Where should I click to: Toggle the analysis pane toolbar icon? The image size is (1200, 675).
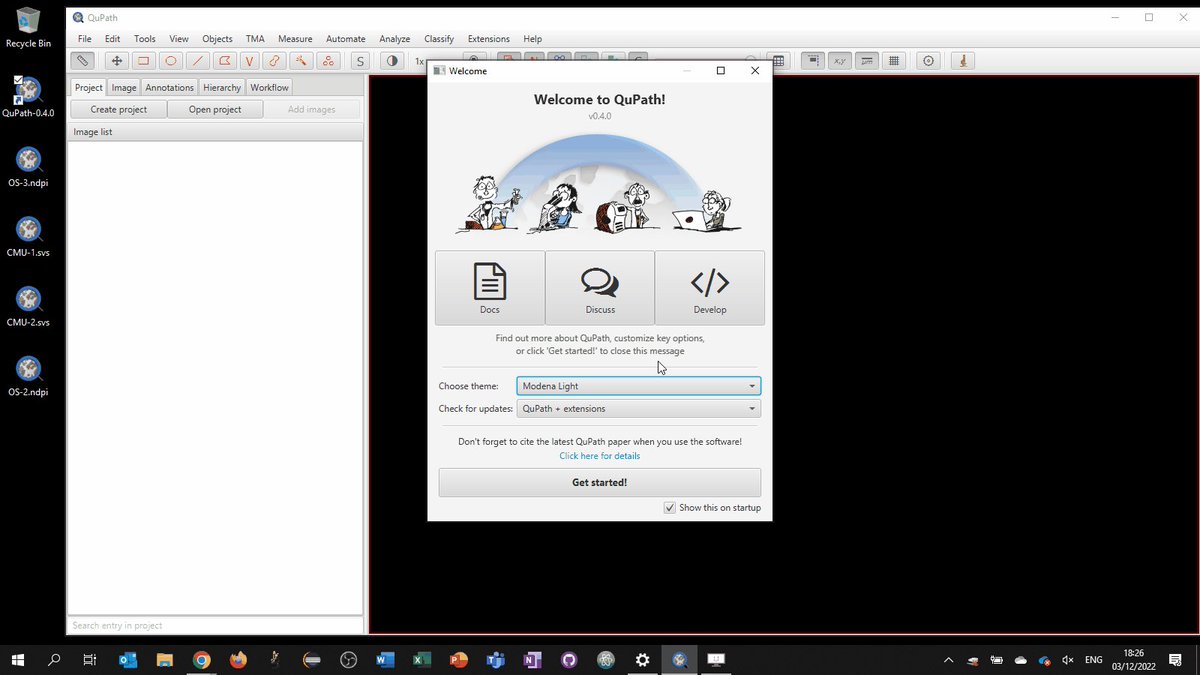click(83, 61)
